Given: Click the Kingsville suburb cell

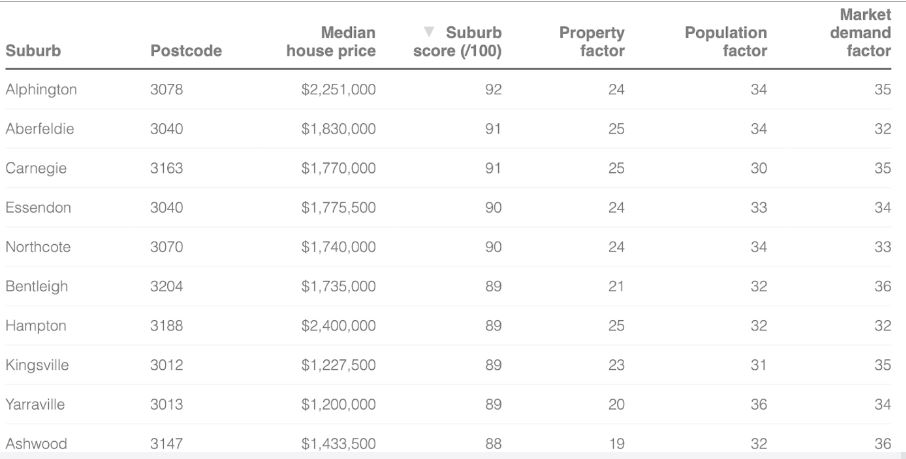Looking at the screenshot, I should click(x=37, y=365).
